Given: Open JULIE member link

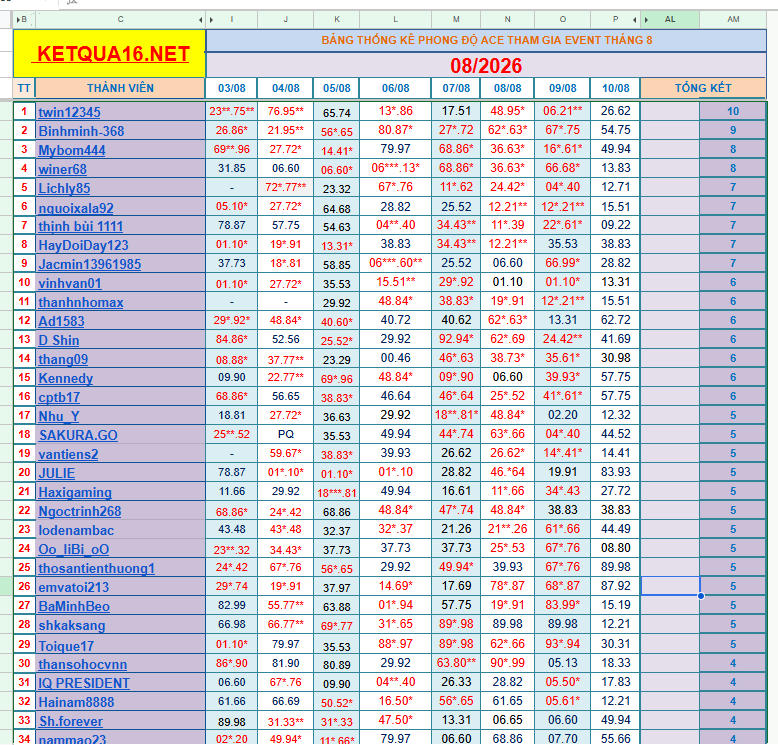Looking at the screenshot, I should tap(57, 473).
